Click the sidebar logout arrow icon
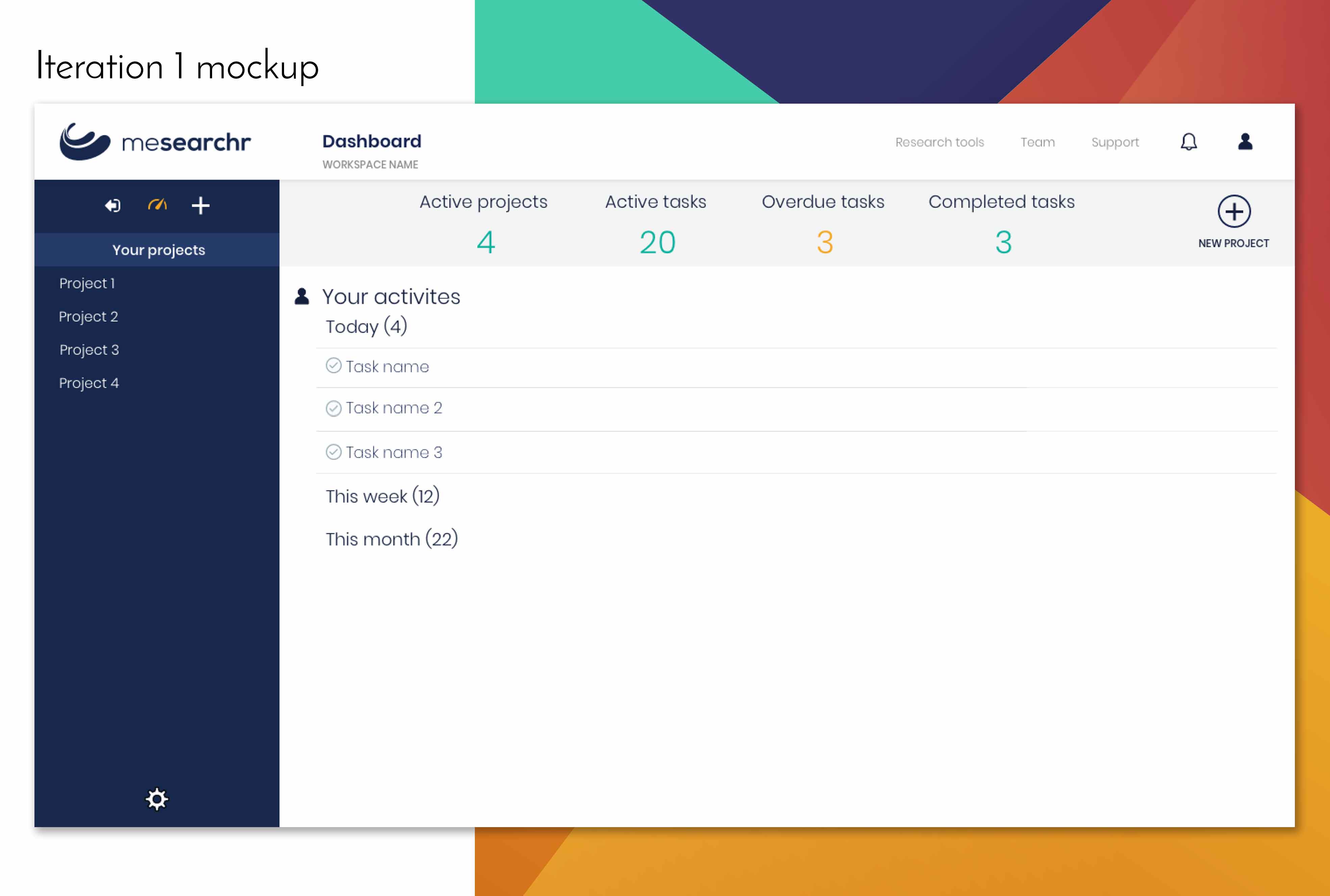1330x896 pixels. tap(112, 206)
